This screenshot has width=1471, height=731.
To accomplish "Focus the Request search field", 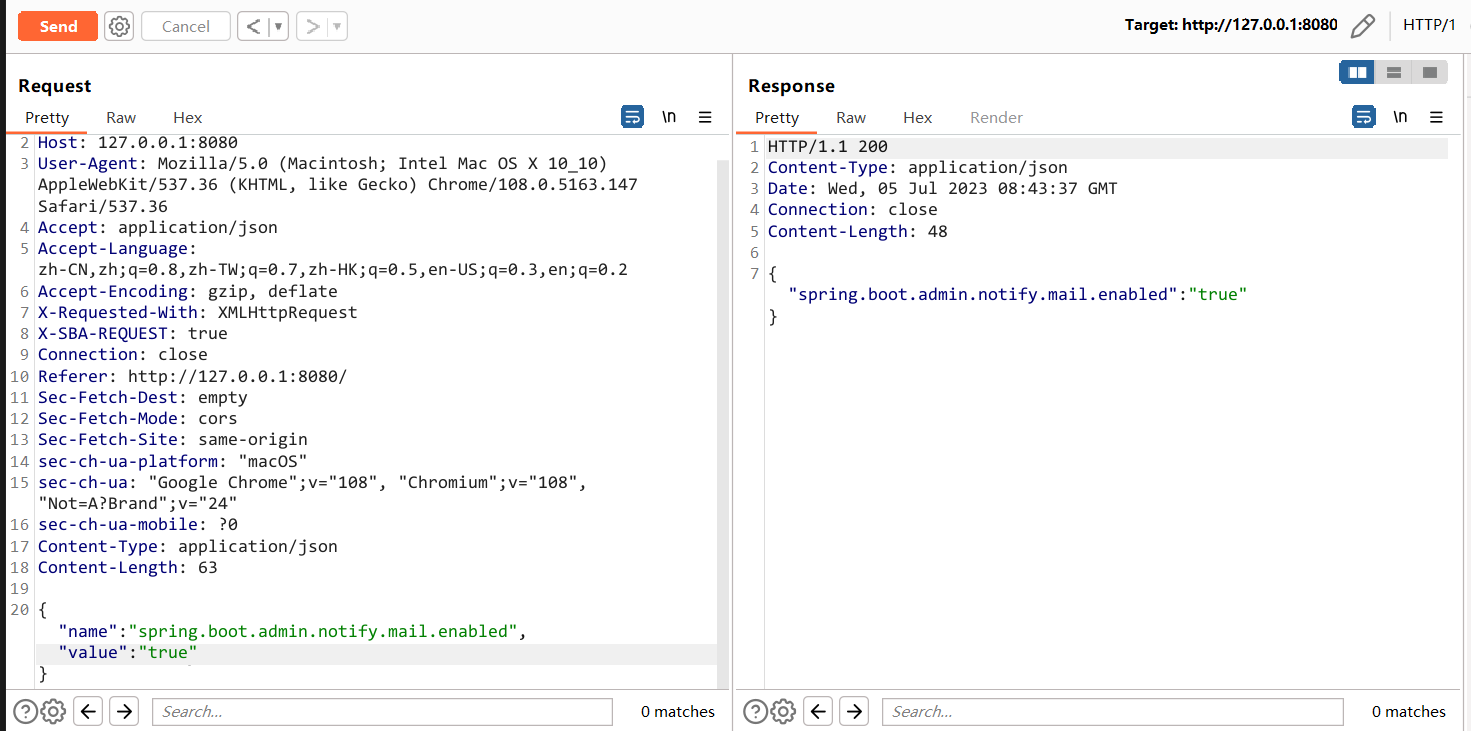I will click(382, 712).
